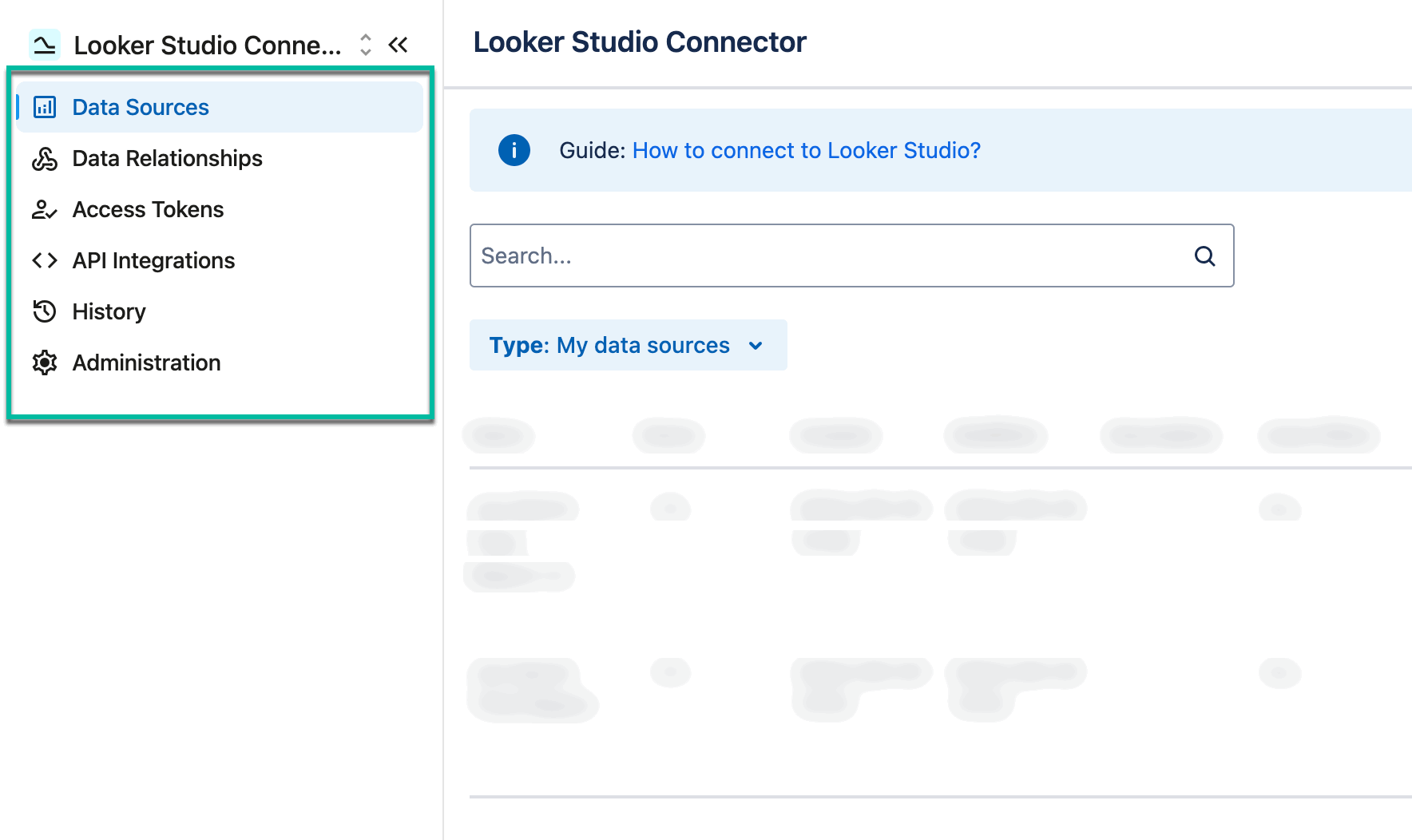Click the Data Relationships icon
The width and height of the screenshot is (1412, 840).
(45, 158)
